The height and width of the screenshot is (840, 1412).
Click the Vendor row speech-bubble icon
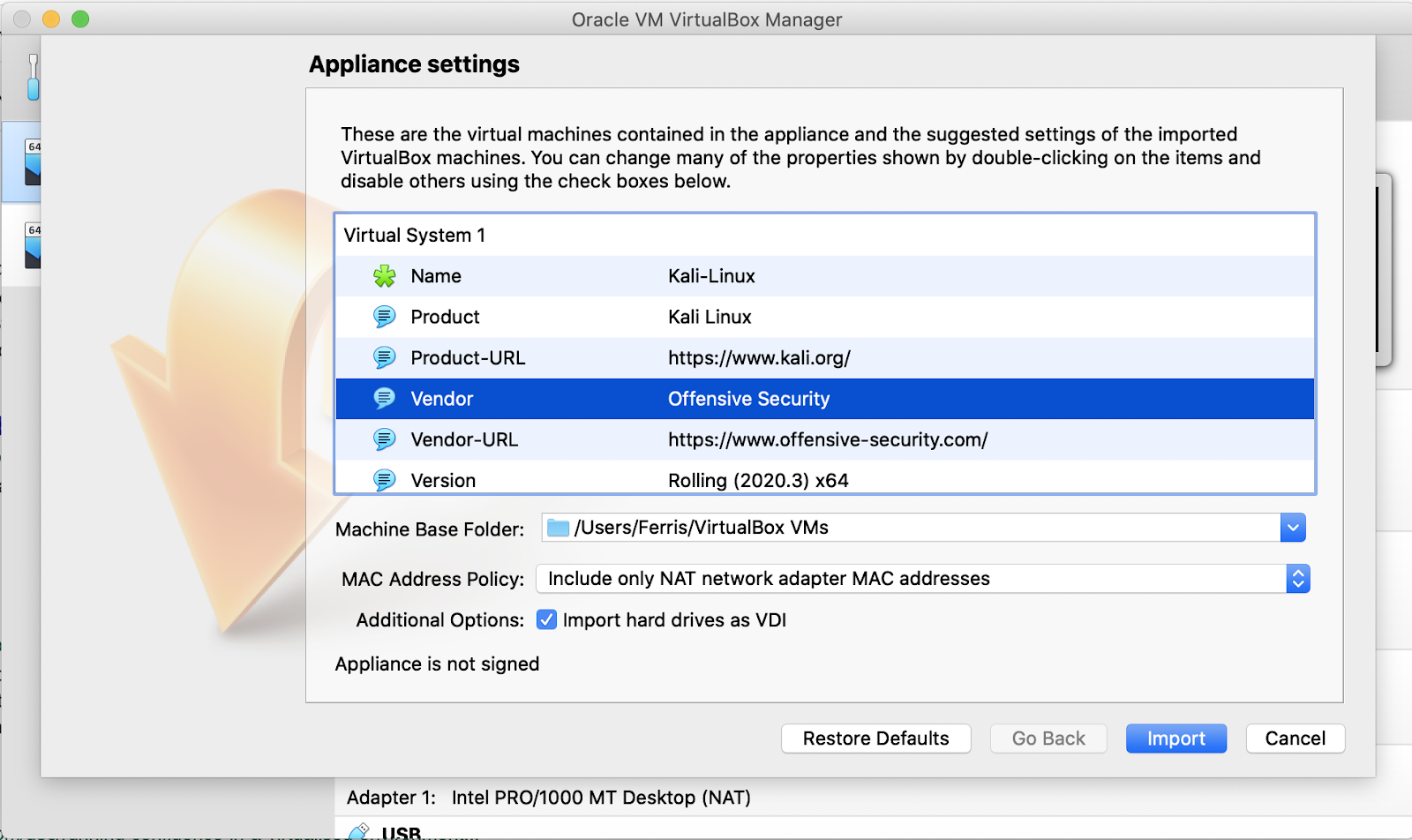384,399
